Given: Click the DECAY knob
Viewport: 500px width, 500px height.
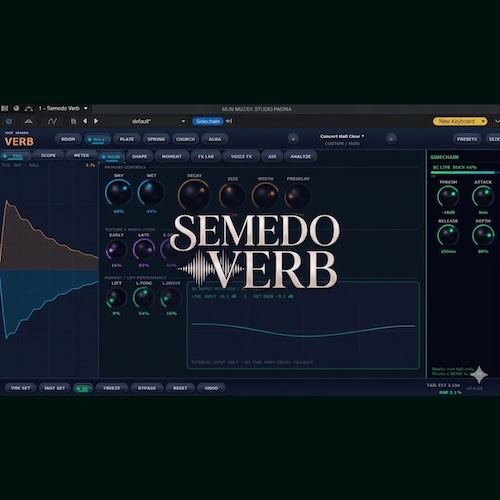Looking at the screenshot, I should click(x=194, y=195).
